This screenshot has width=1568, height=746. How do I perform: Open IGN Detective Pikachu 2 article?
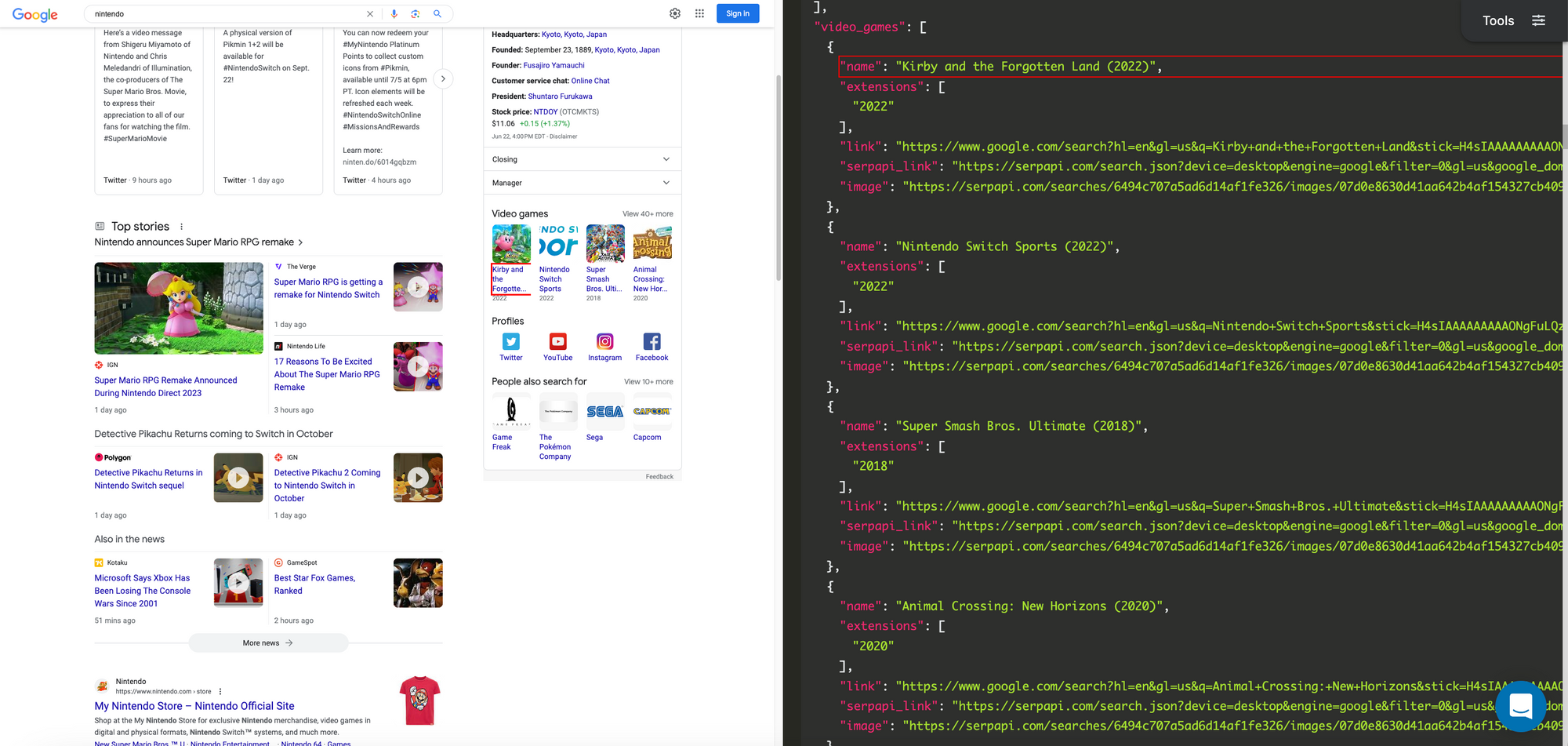(327, 486)
